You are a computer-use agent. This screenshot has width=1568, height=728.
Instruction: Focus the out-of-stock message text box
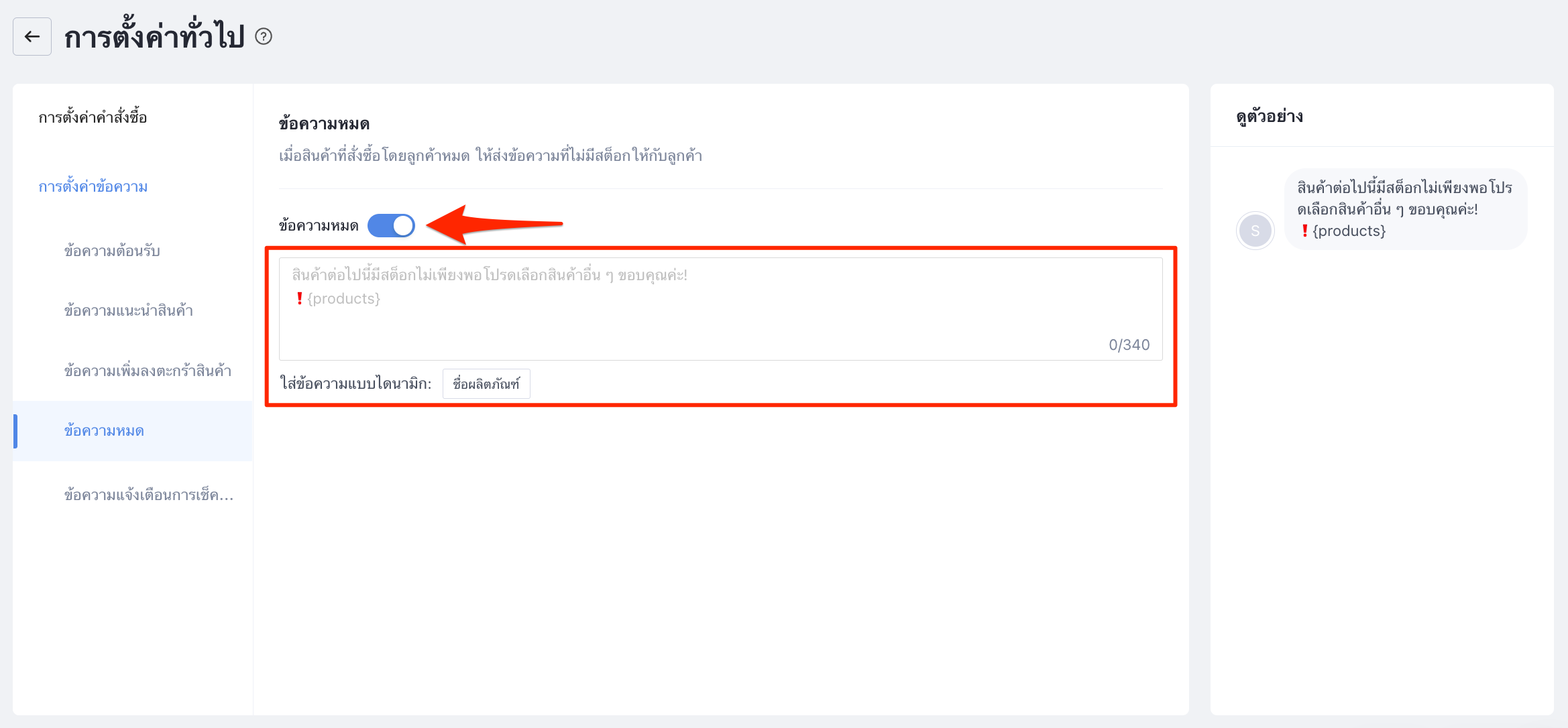coord(720,309)
